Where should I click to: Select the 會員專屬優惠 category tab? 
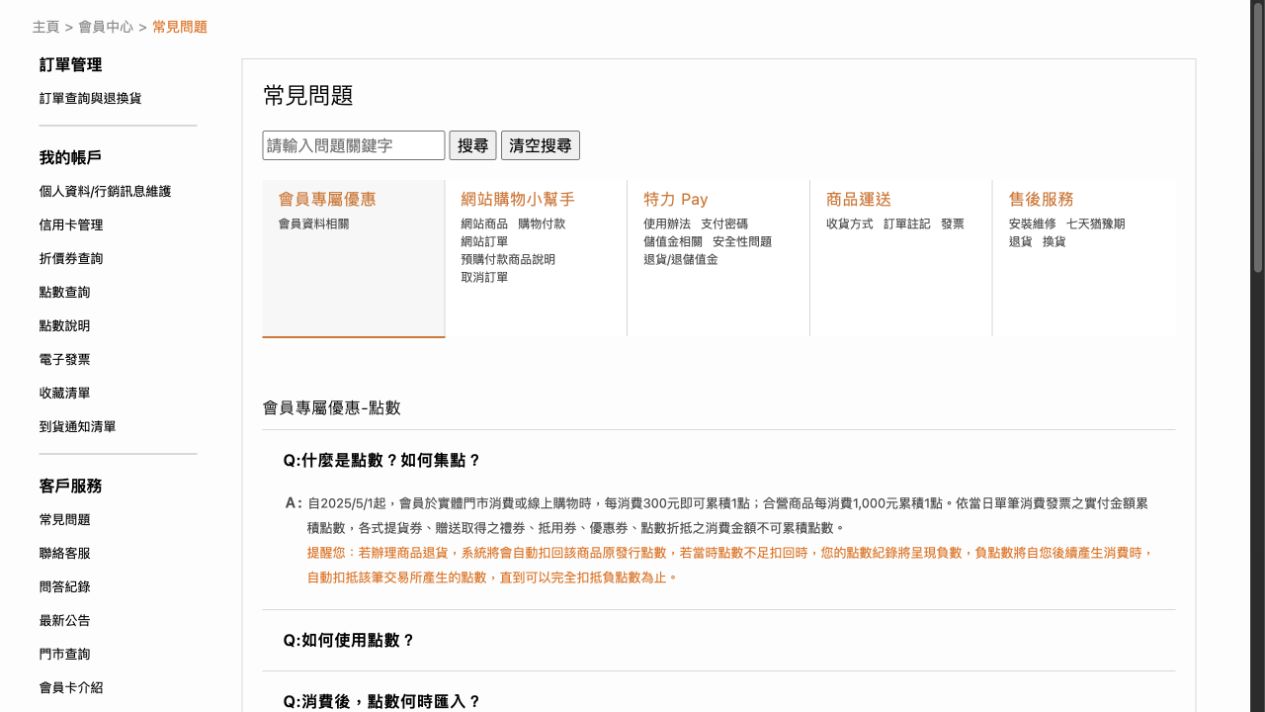(x=327, y=199)
